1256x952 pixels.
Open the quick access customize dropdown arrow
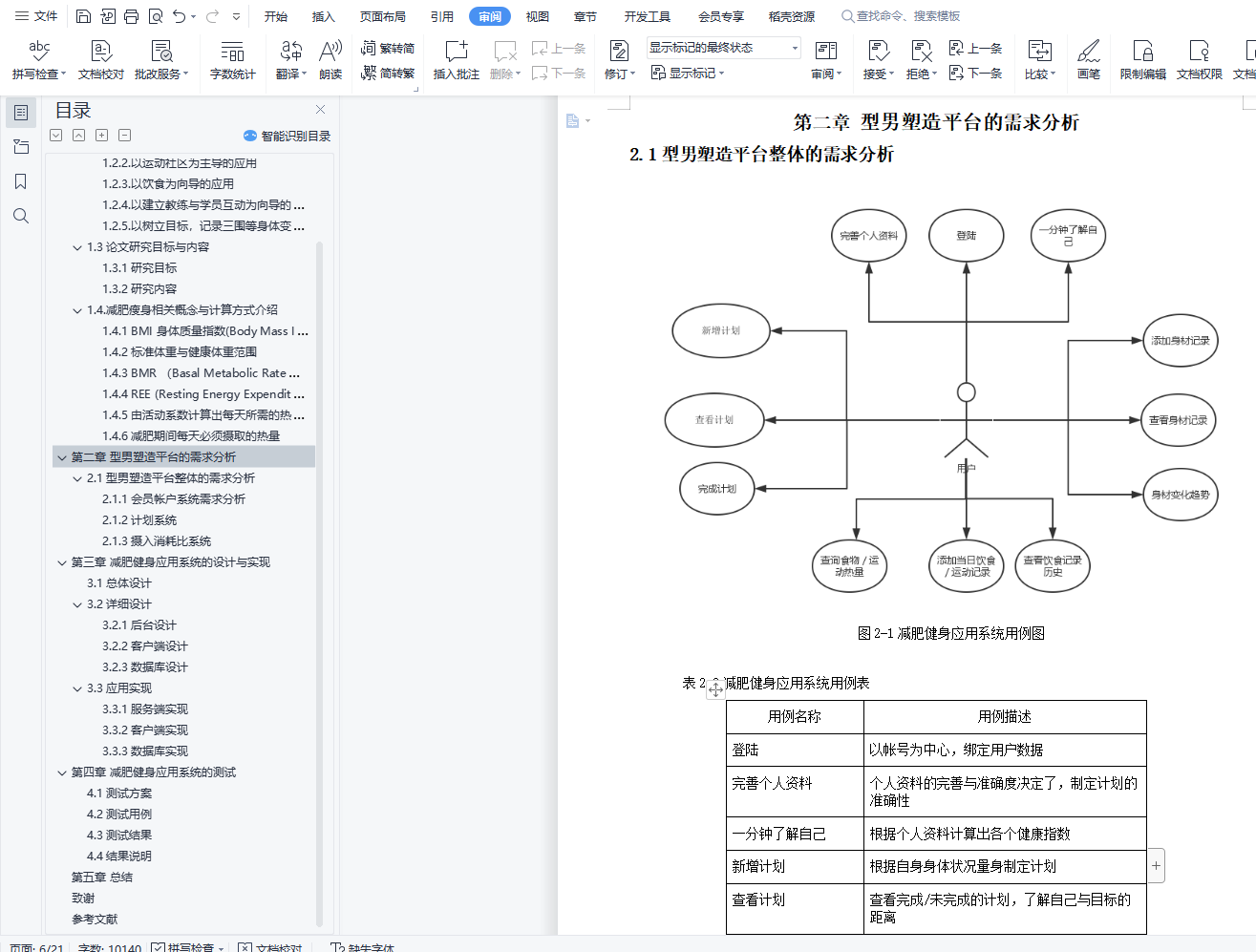click(x=236, y=16)
